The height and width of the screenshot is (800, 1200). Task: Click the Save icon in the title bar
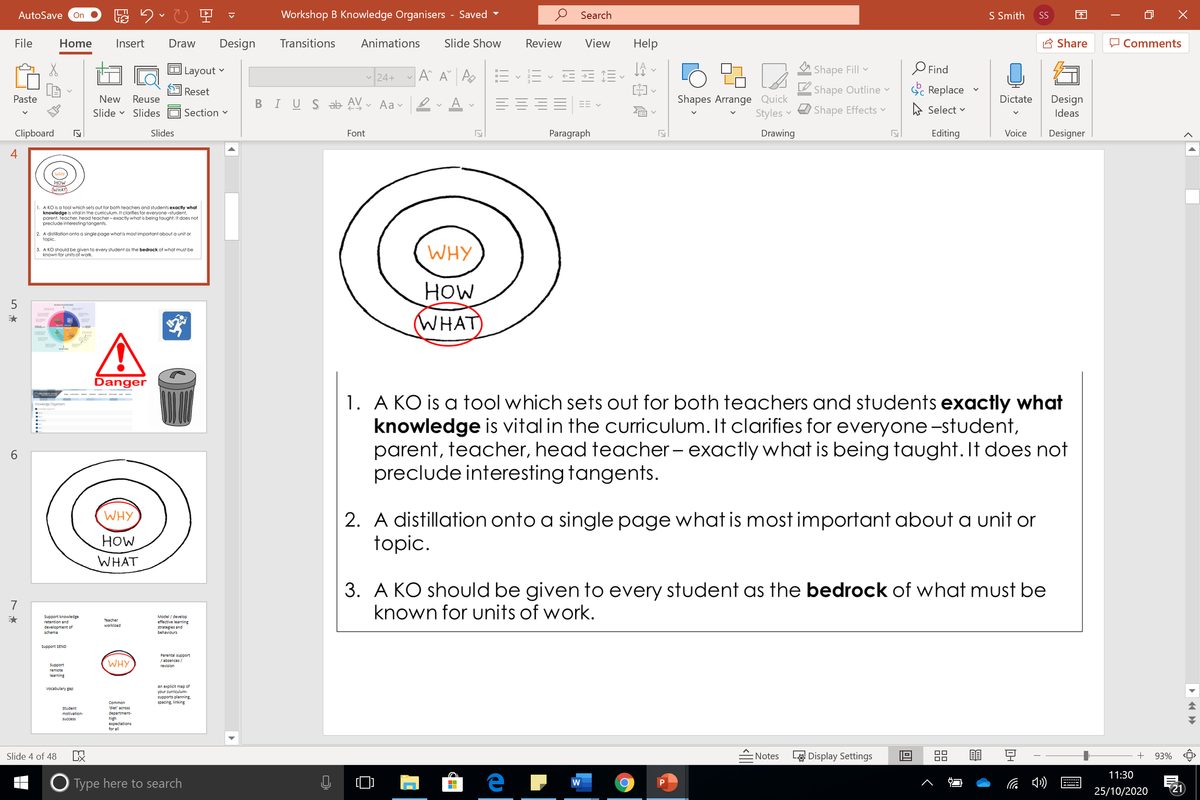pyautogui.click(x=121, y=15)
